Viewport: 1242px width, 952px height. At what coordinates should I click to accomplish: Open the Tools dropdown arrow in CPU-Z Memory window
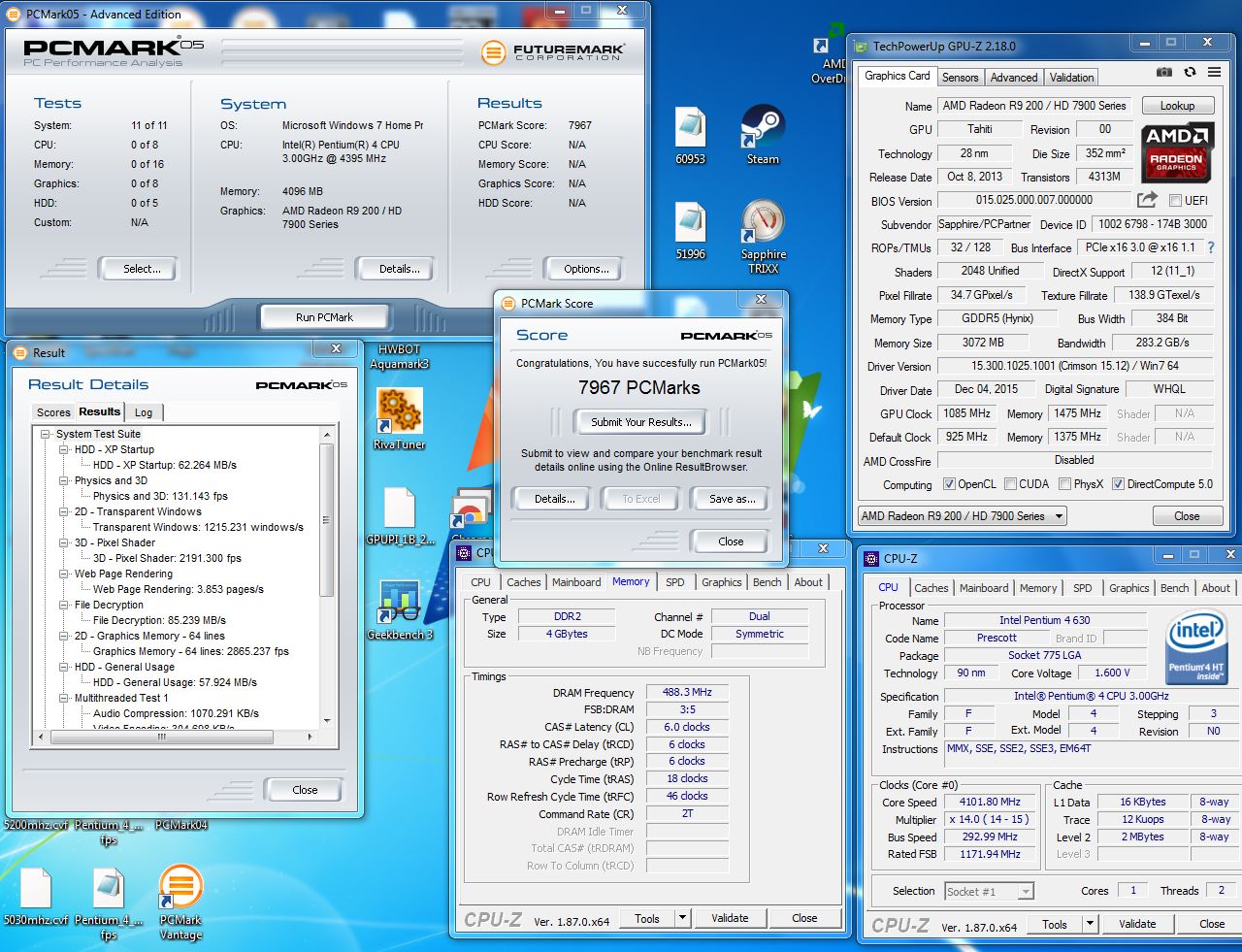point(683,918)
